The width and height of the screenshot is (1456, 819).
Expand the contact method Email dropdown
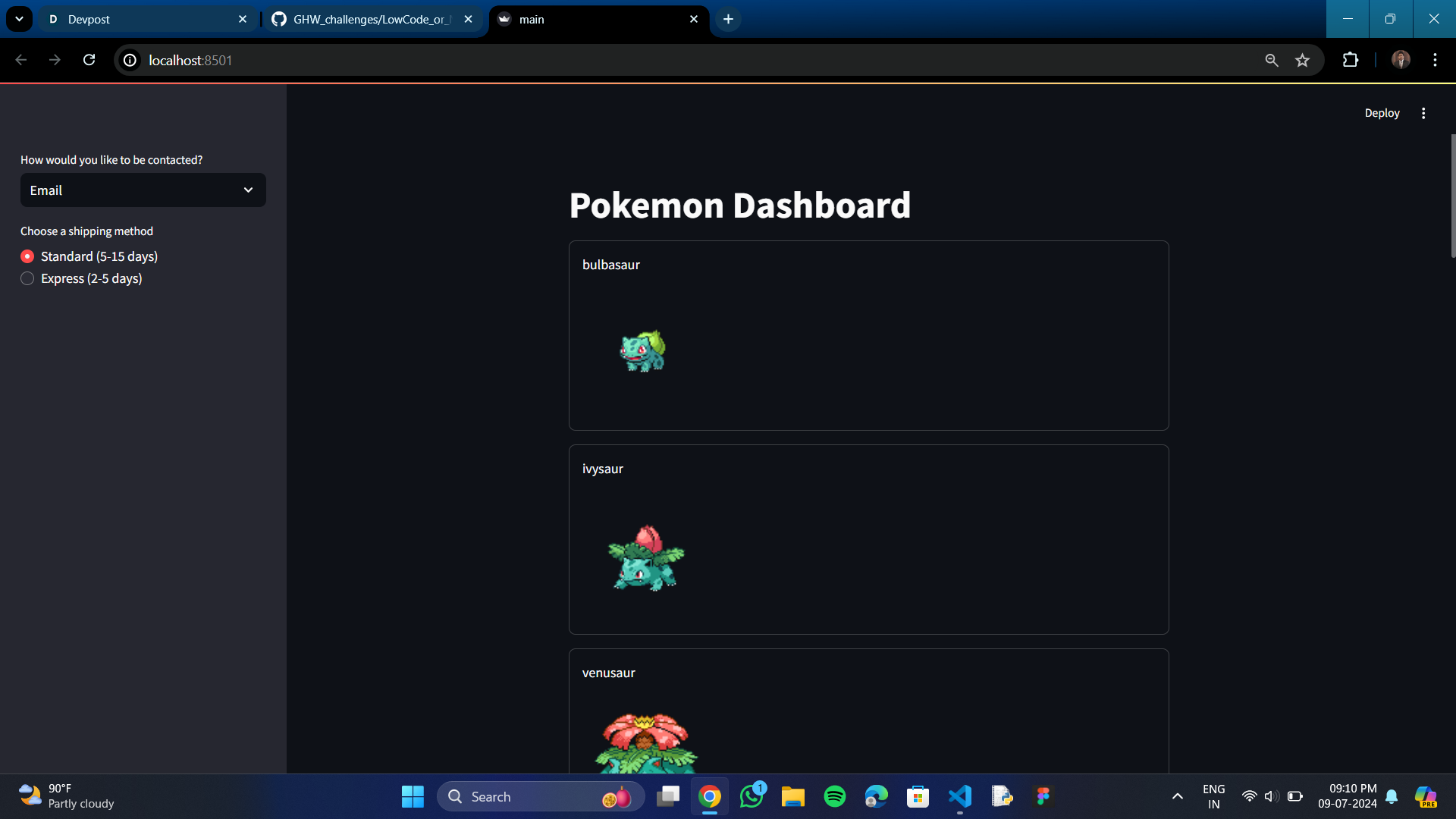point(143,190)
